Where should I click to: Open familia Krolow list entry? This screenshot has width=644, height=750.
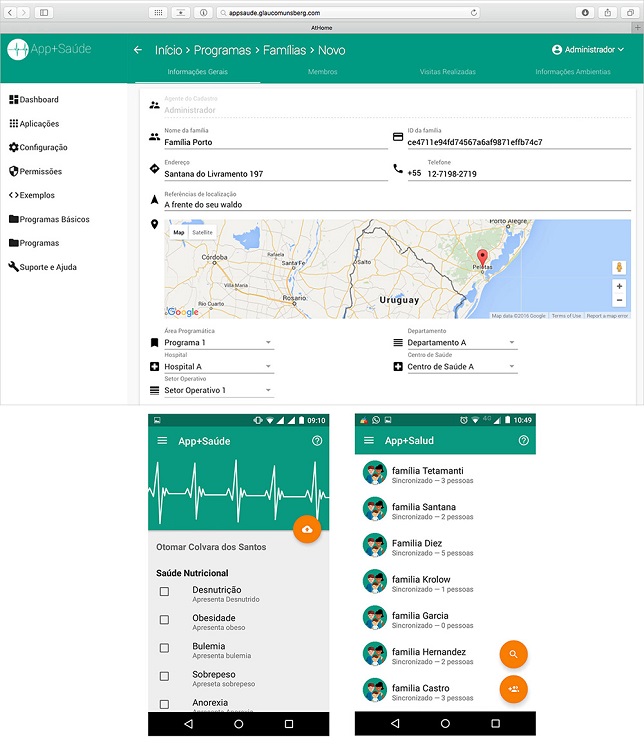(445, 583)
